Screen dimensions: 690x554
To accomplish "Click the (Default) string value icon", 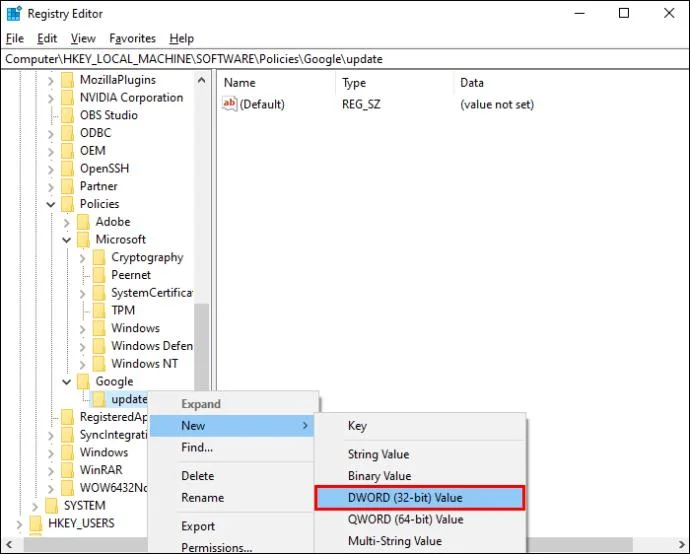I will (x=229, y=104).
